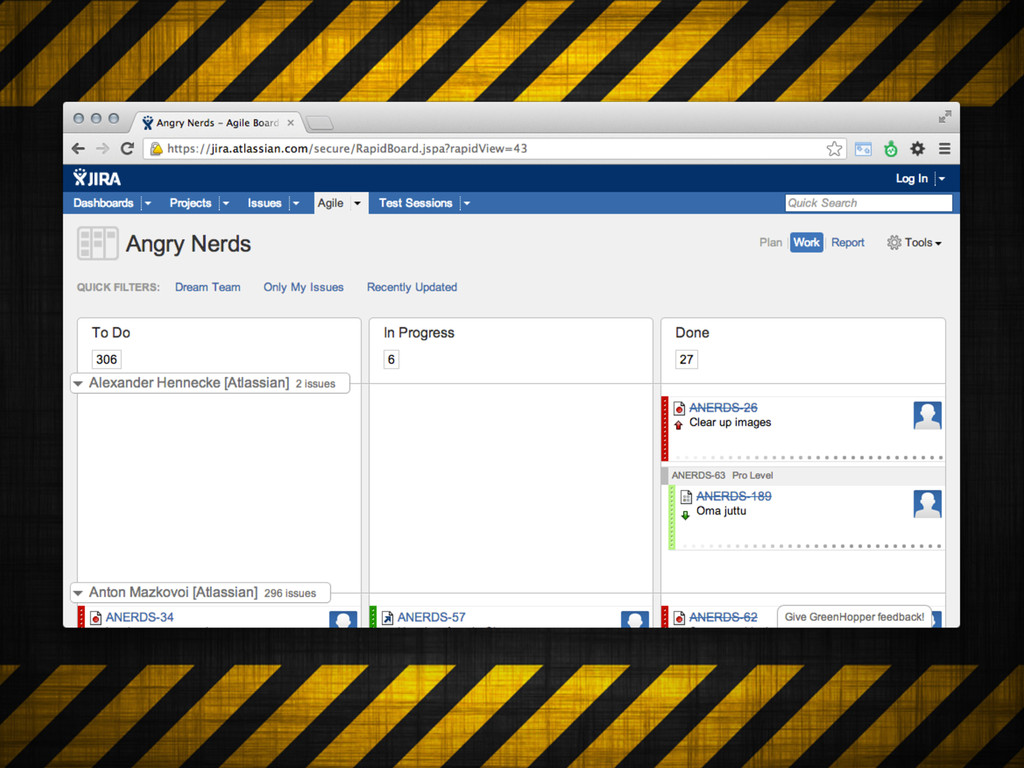Screen dimensions: 1024x768
Task: Open the Dashboards dropdown arrow
Action: pyautogui.click(x=148, y=203)
